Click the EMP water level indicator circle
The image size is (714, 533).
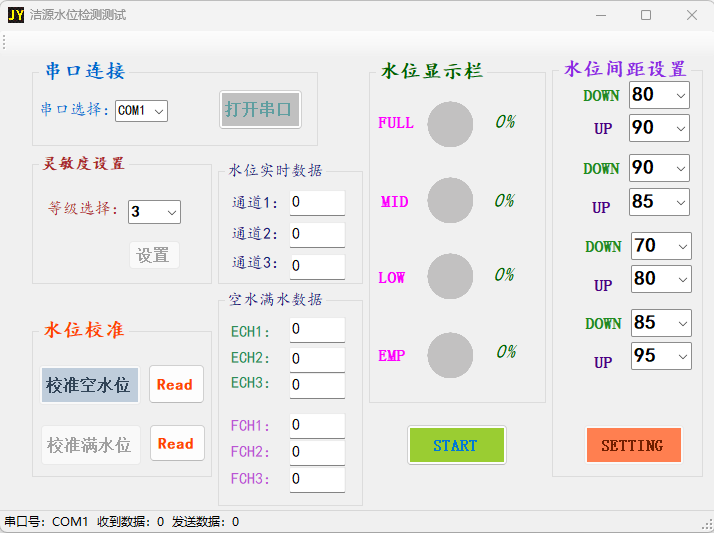(450, 355)
